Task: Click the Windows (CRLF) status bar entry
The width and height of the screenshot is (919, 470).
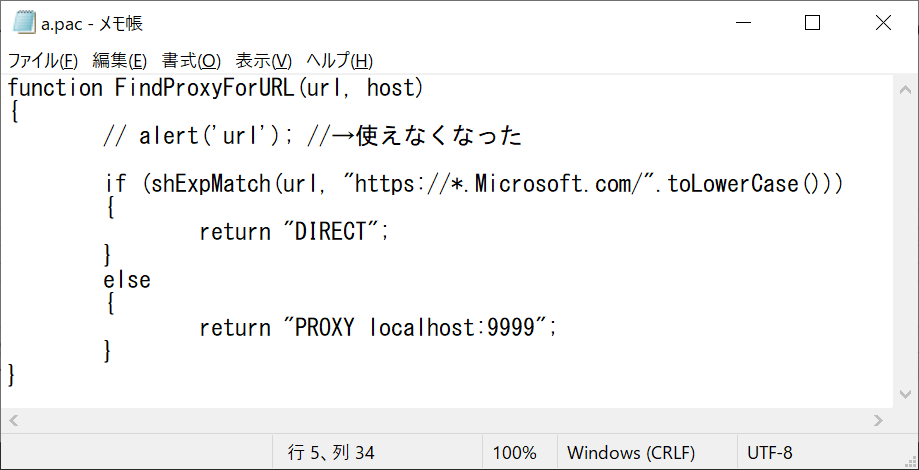Action: pyautogui.click(x=631, y=452)
